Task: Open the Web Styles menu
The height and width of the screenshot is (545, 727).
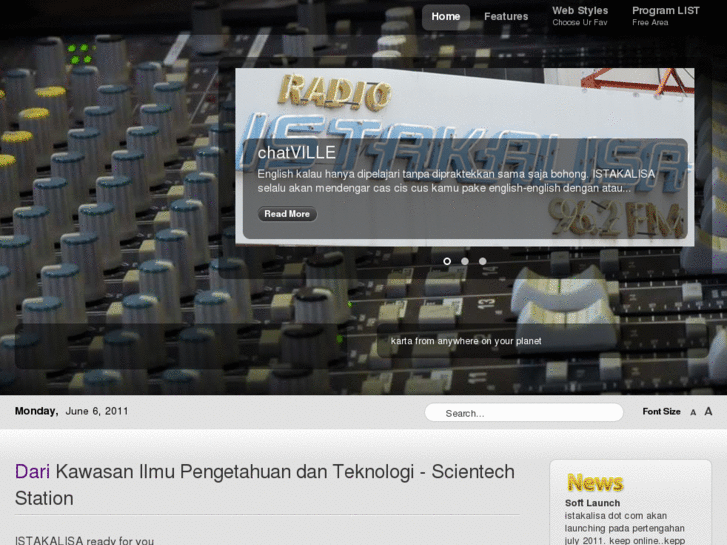Action: [580, 16]
